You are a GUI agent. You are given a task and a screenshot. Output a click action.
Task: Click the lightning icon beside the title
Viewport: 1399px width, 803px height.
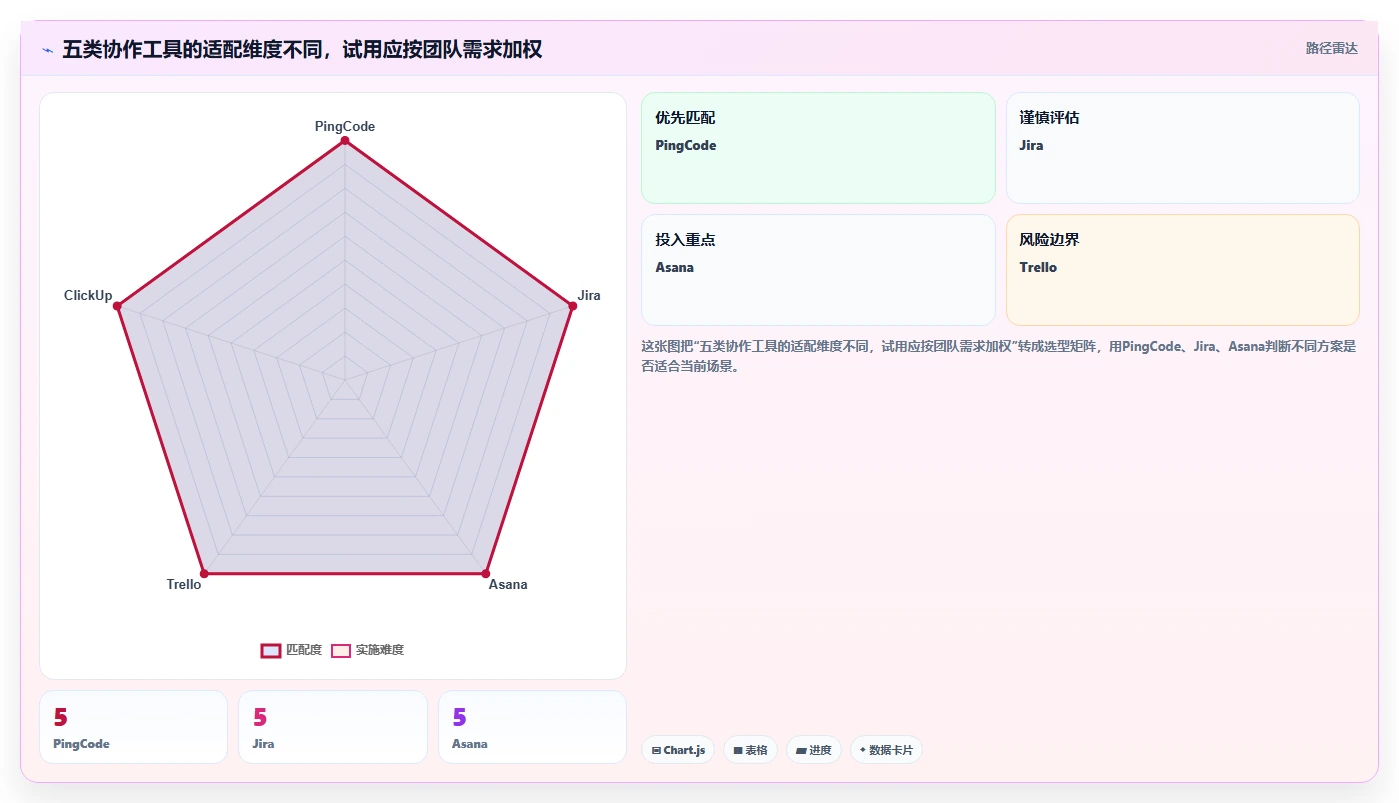(47, 50)
